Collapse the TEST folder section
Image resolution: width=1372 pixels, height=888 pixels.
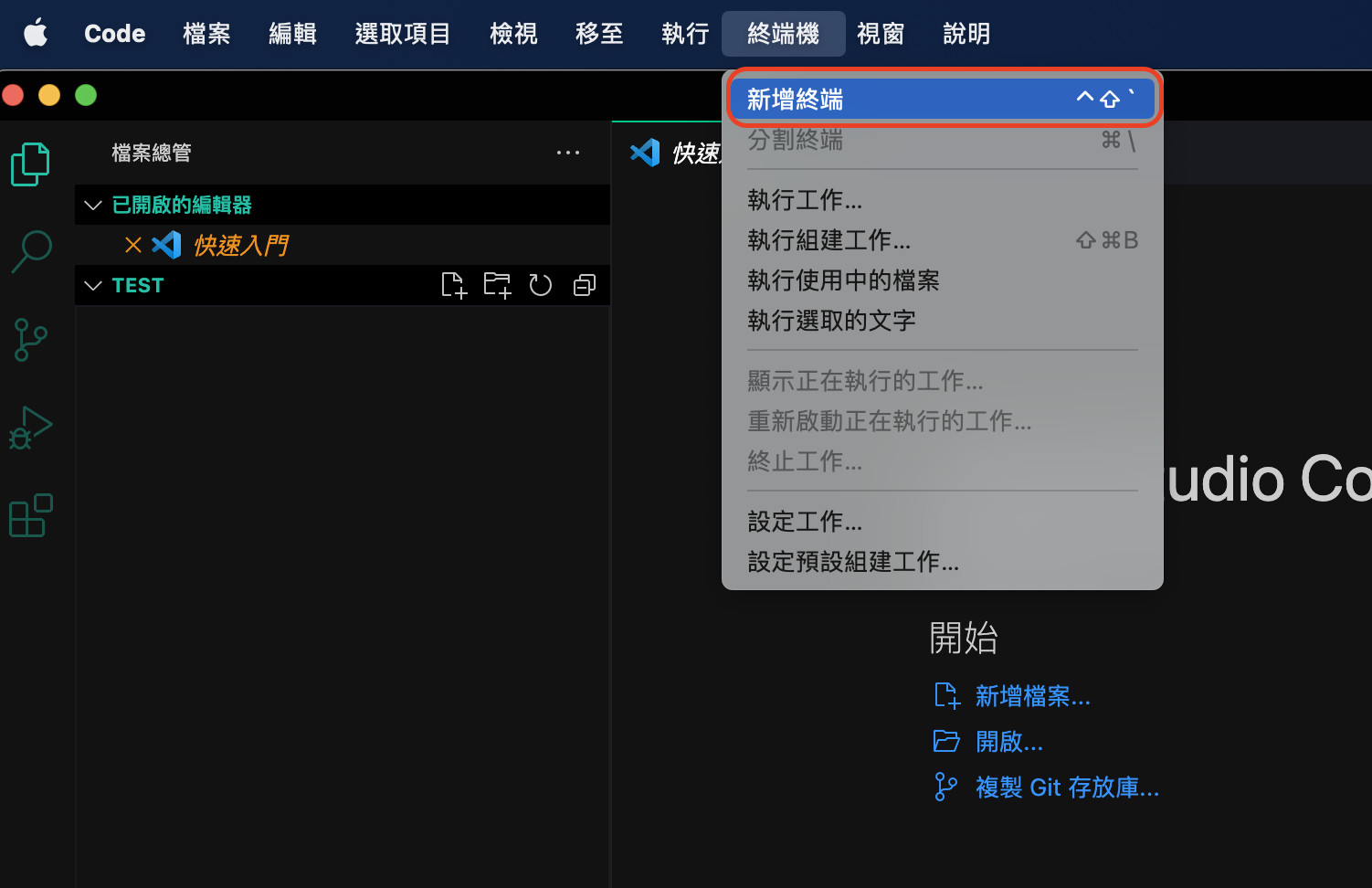coord(92,285)
